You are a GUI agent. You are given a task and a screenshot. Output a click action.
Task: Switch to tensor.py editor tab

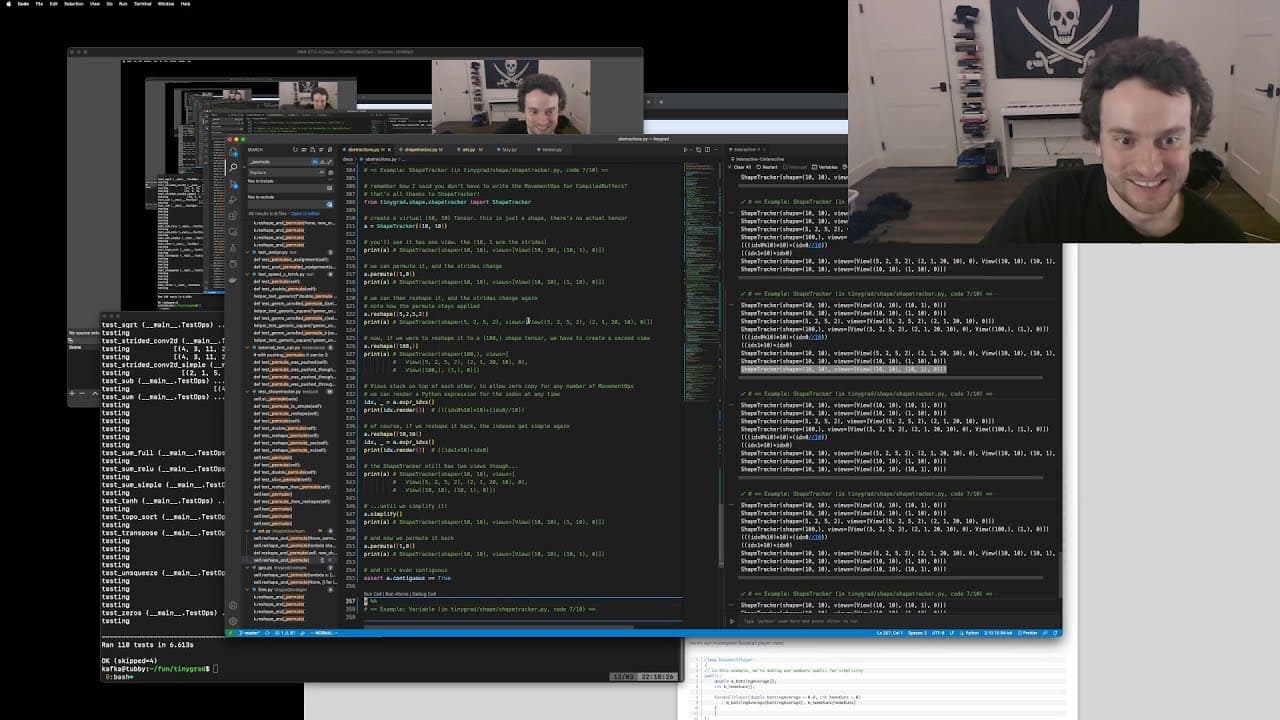click(x=552, y=150)
